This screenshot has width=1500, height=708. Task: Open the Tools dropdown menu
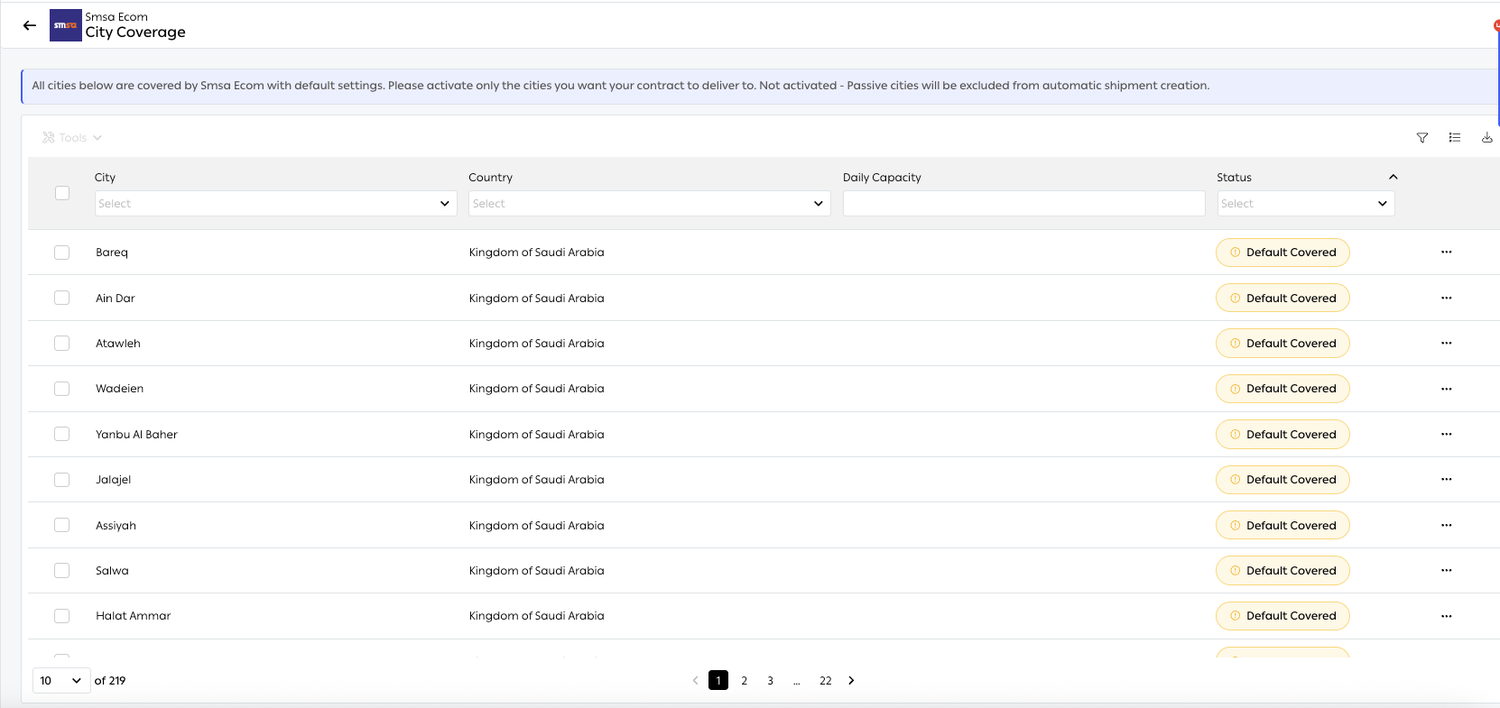point(72,138)
